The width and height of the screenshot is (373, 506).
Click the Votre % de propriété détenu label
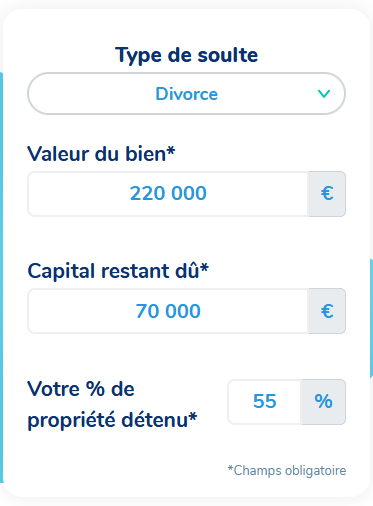pos(112,404)
